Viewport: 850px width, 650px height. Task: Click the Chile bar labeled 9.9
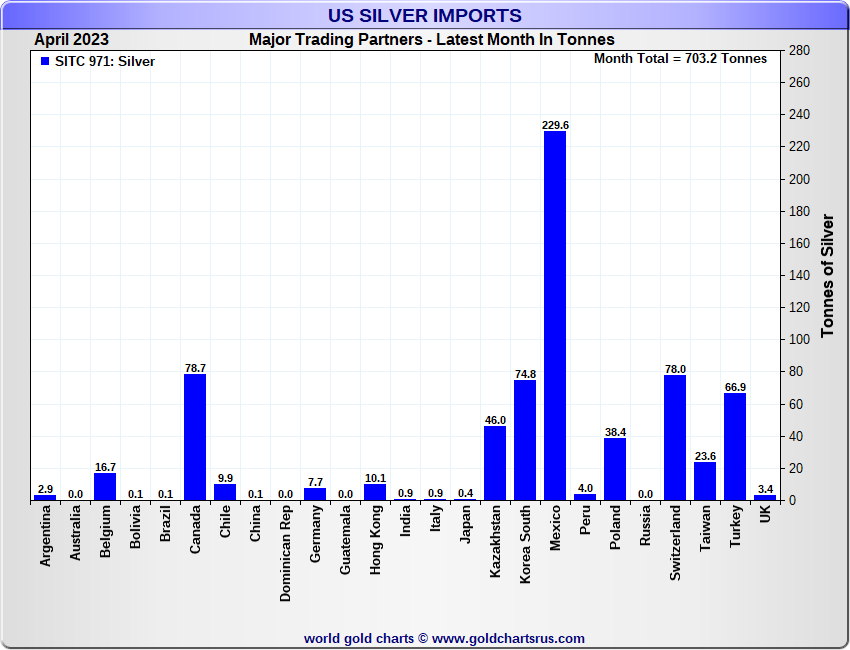225,492
